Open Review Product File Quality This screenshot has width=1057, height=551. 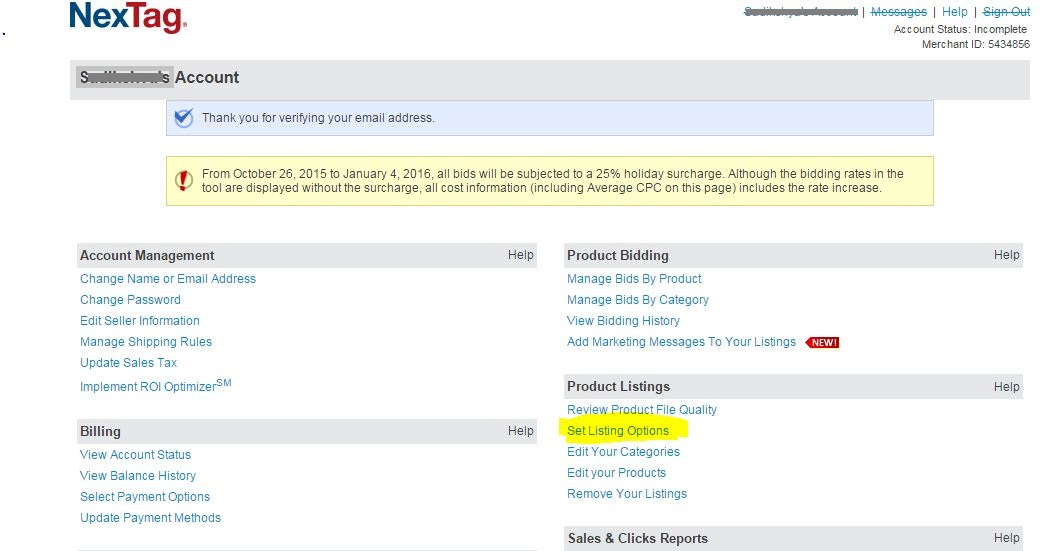point(642,409)
